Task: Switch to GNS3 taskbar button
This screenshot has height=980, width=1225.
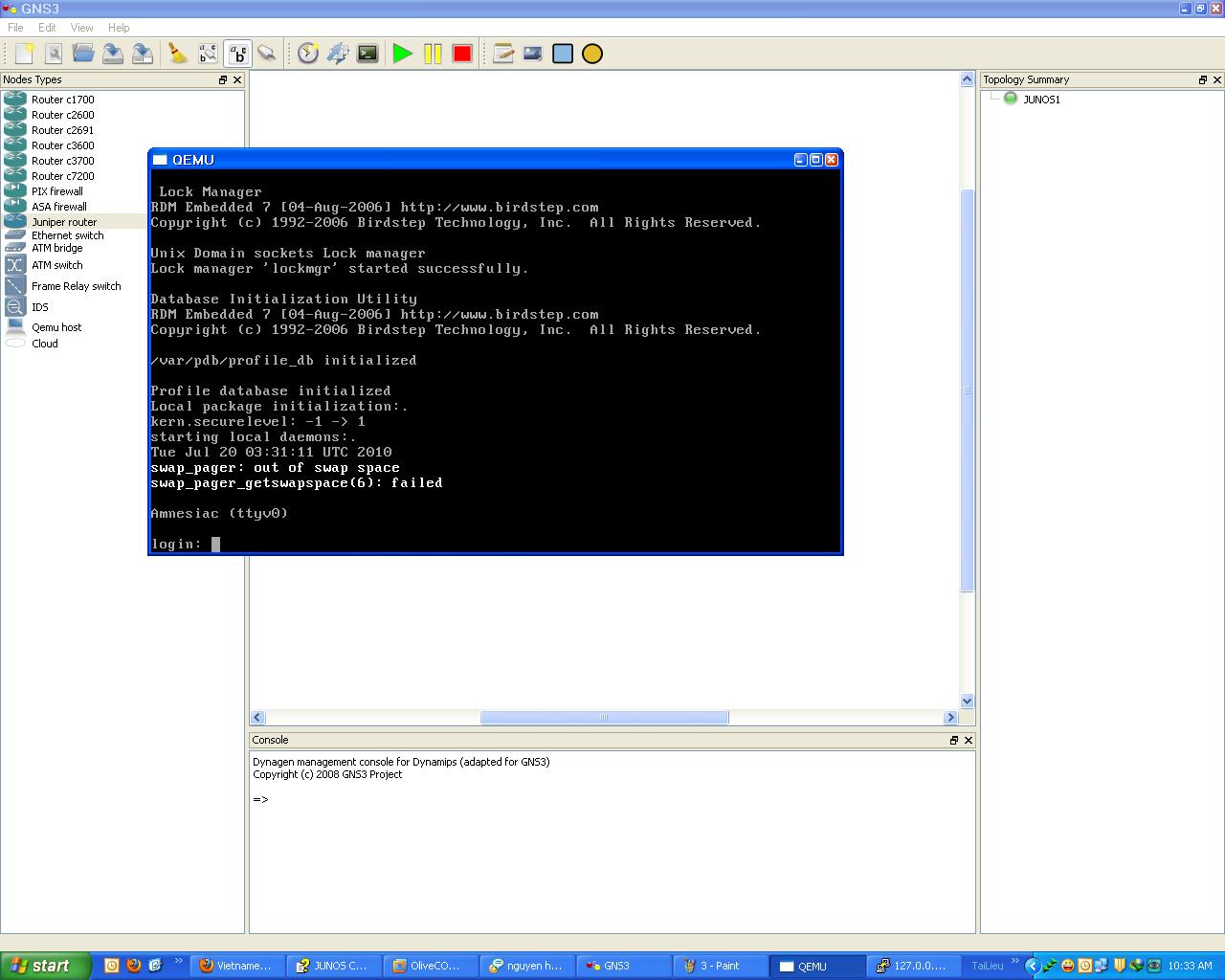Action: tap(622, 966)
